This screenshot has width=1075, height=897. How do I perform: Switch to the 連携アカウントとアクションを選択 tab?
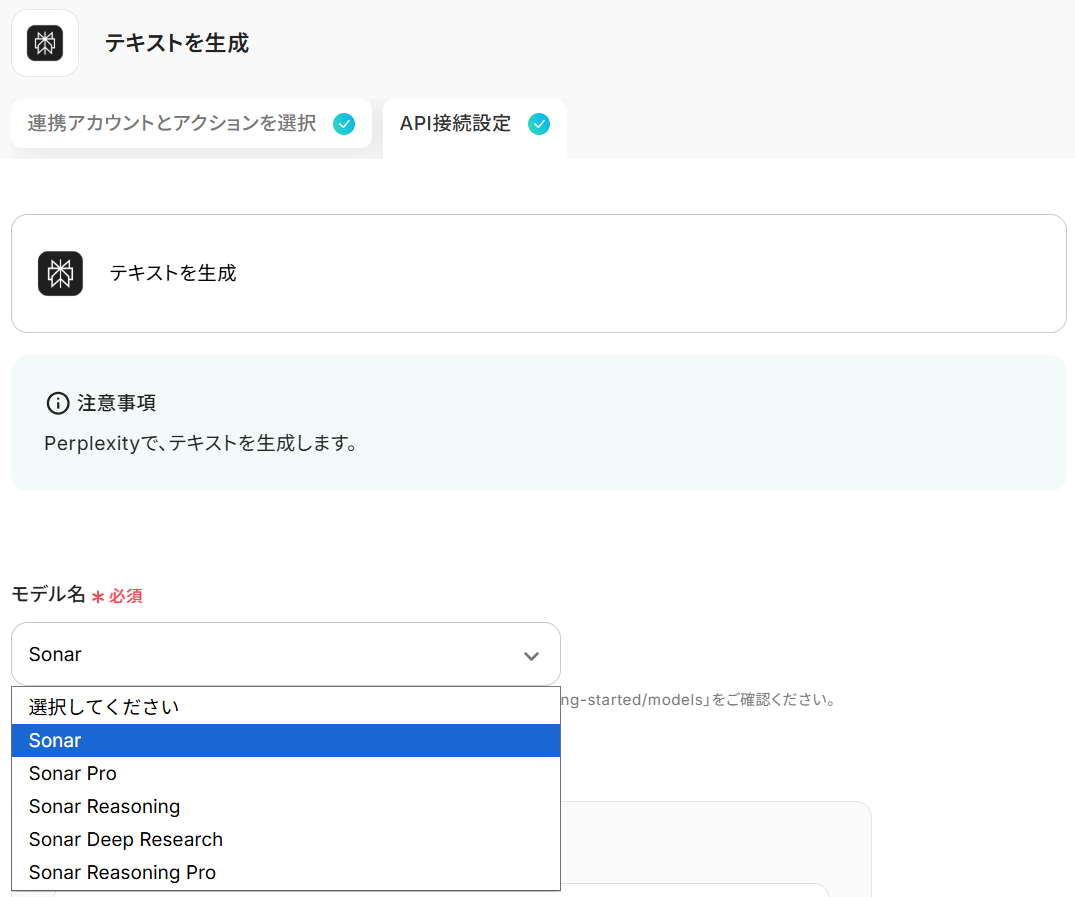click(x=172, y=124)
